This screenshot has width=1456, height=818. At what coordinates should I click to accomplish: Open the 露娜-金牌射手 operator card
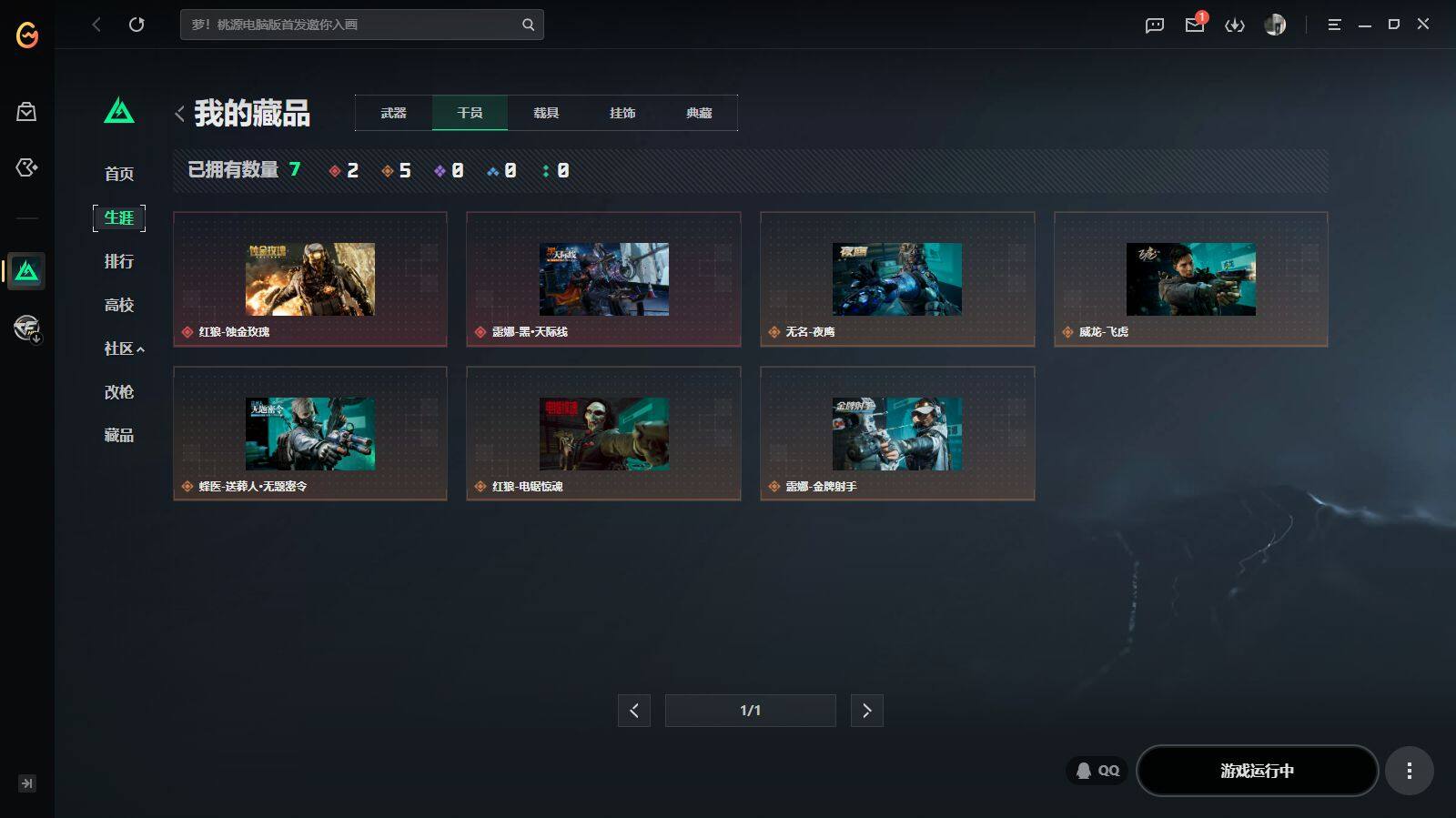[x=897, y=433]
